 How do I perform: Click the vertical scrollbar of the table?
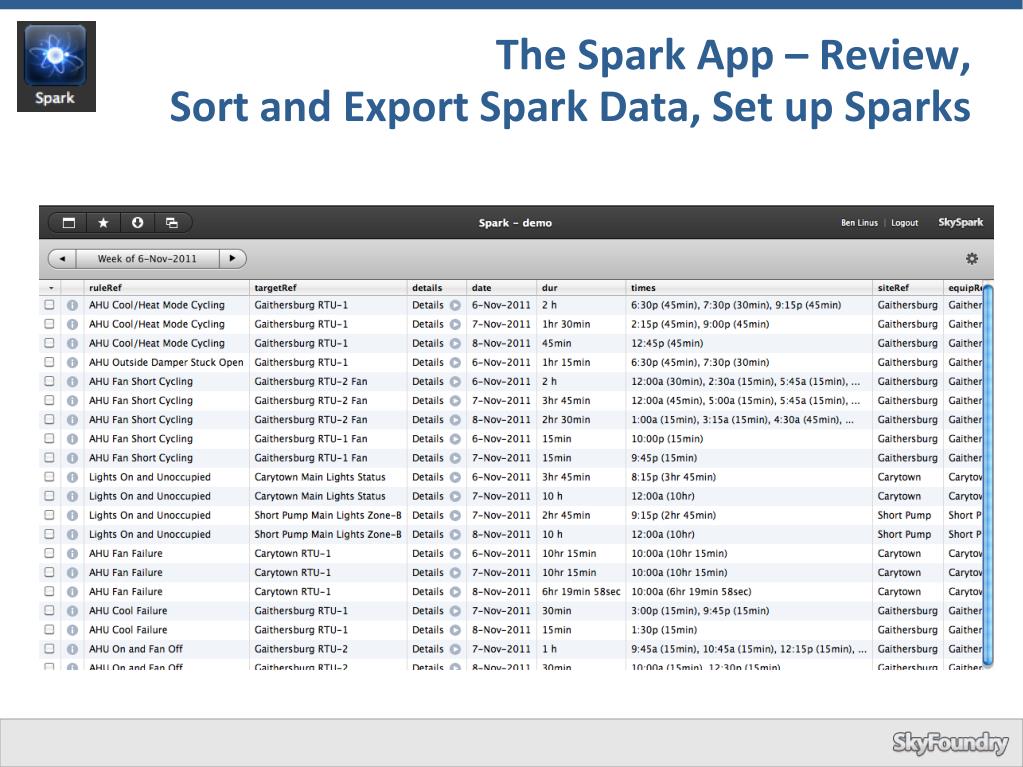tap(987, 475)
